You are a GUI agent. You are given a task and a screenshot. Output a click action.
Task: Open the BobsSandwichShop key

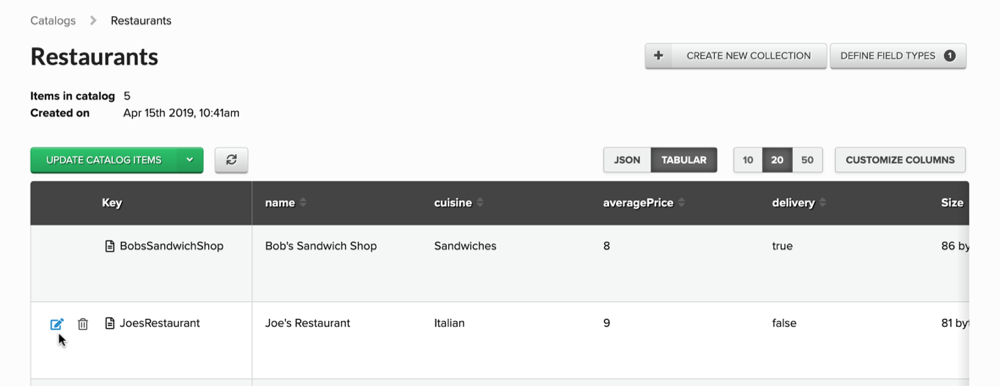point(172,246)
